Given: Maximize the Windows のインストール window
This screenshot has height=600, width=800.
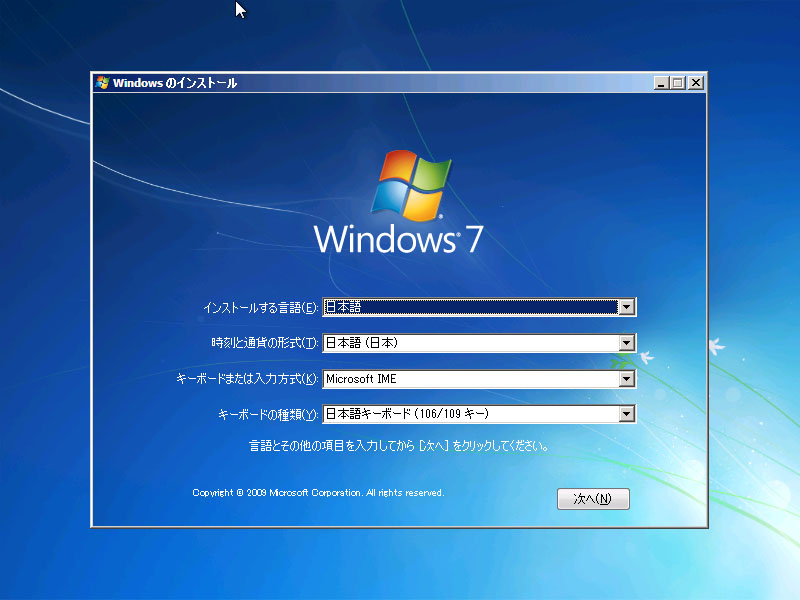Looking at the screenshot, I should pos(677,83).
